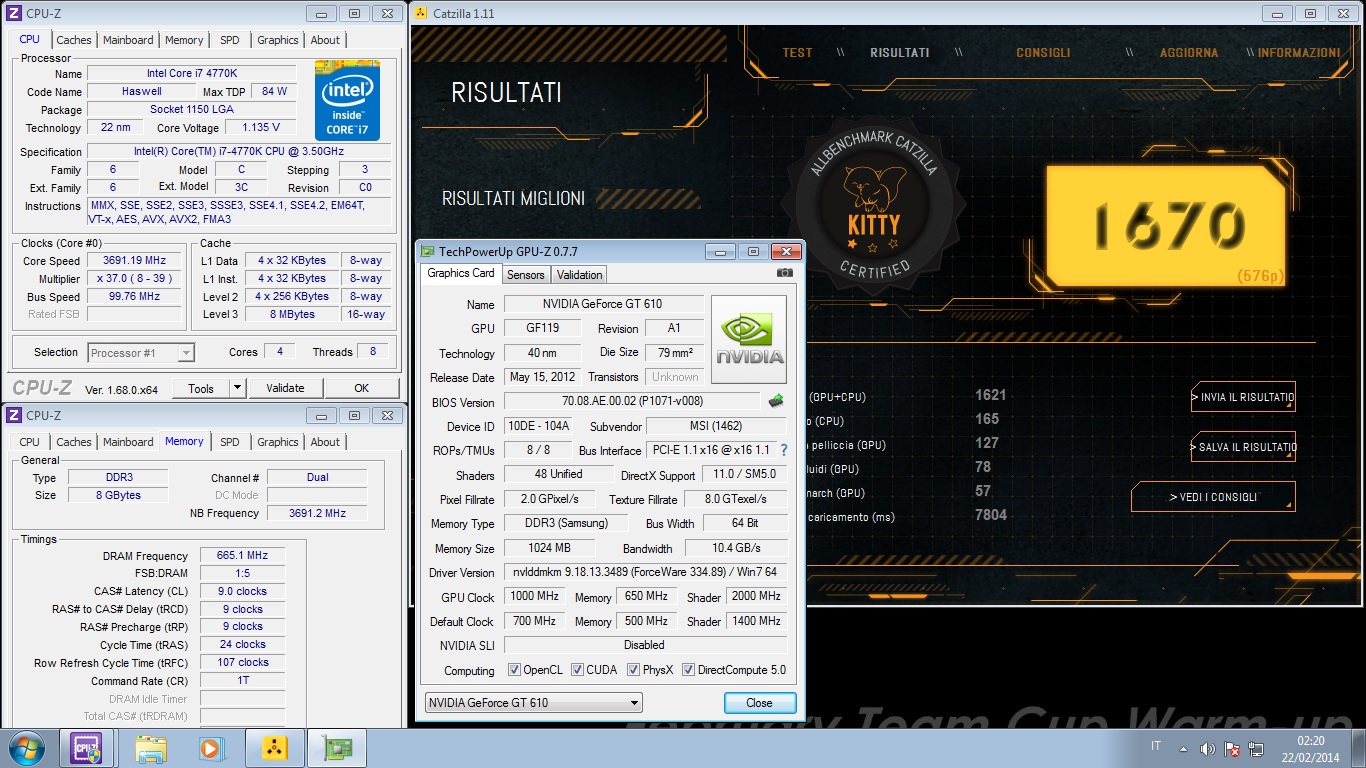1366x768 pixels.
Task: Open the Catzilla taskbar icon
Action: pos(273,748)
